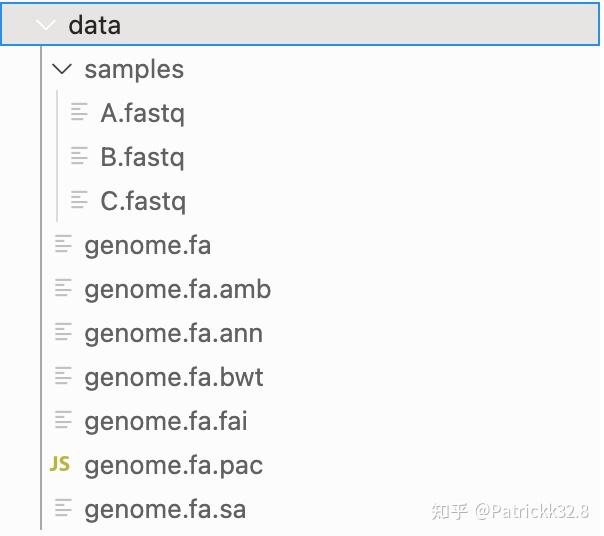Collapse the data folder chevron
The width and height of the screenshot is (604, 536).
click(x=45, y=25)
